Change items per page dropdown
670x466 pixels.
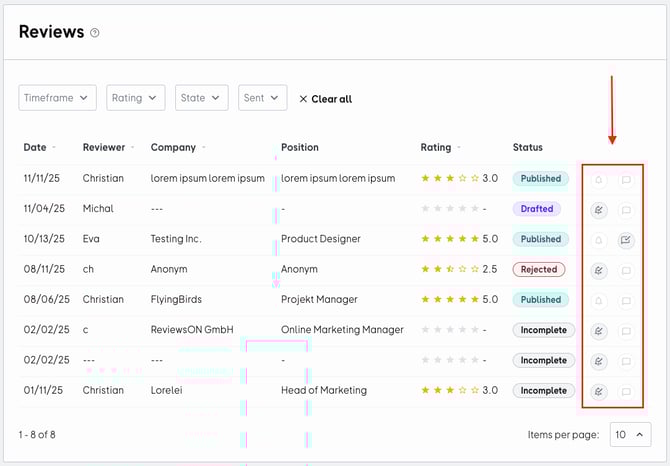tap(629, 435)
